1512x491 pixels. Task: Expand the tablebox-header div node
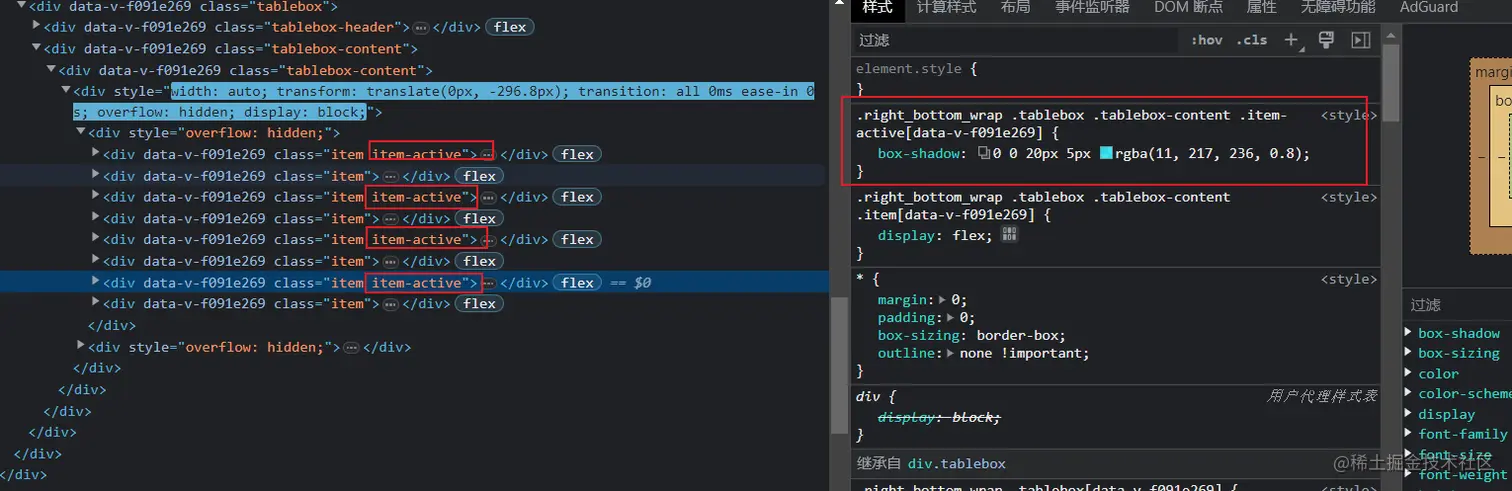(x=37, y=26)
